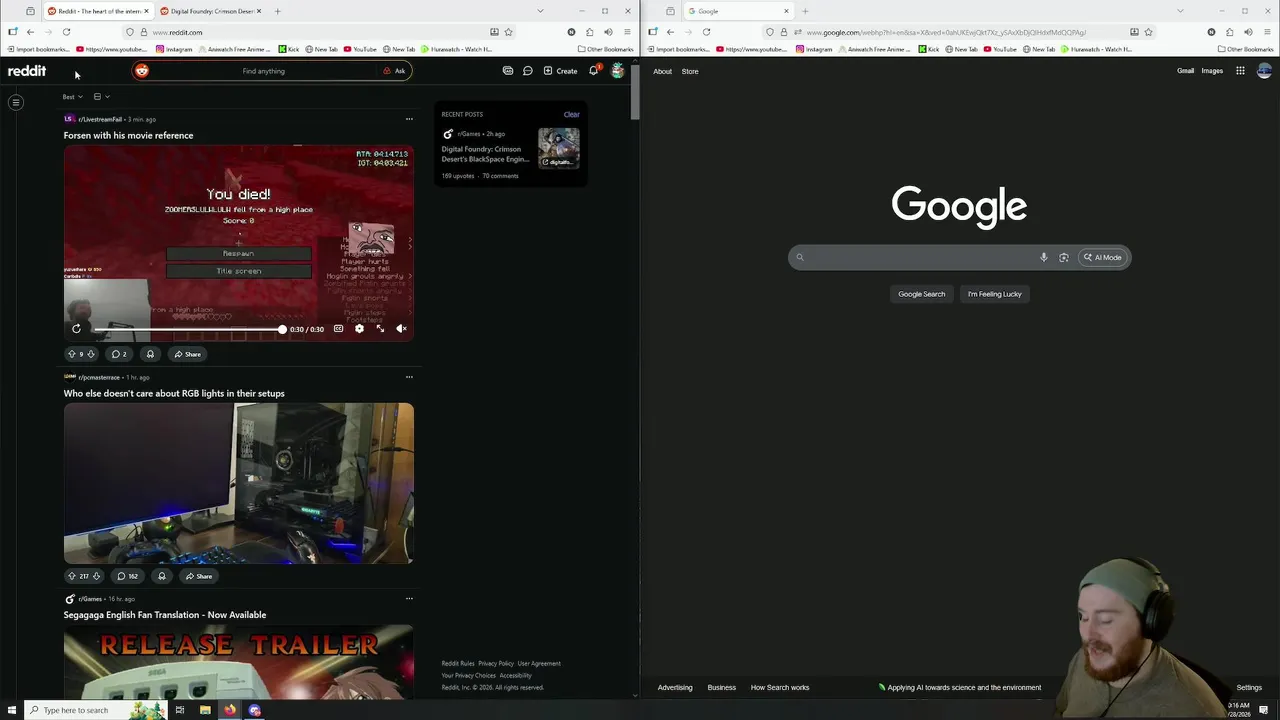
Task: Give award to Forsen post
Action: click(x=150, y=354)
